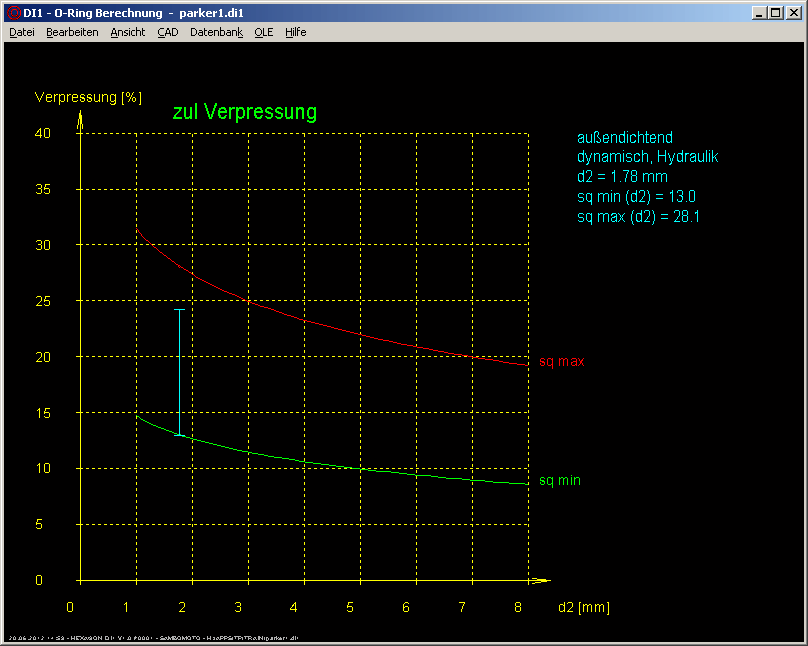Click the 'd2 [mm]' x-axis label
The width and height of the screenshot is (808, 646).
point(583,607)
